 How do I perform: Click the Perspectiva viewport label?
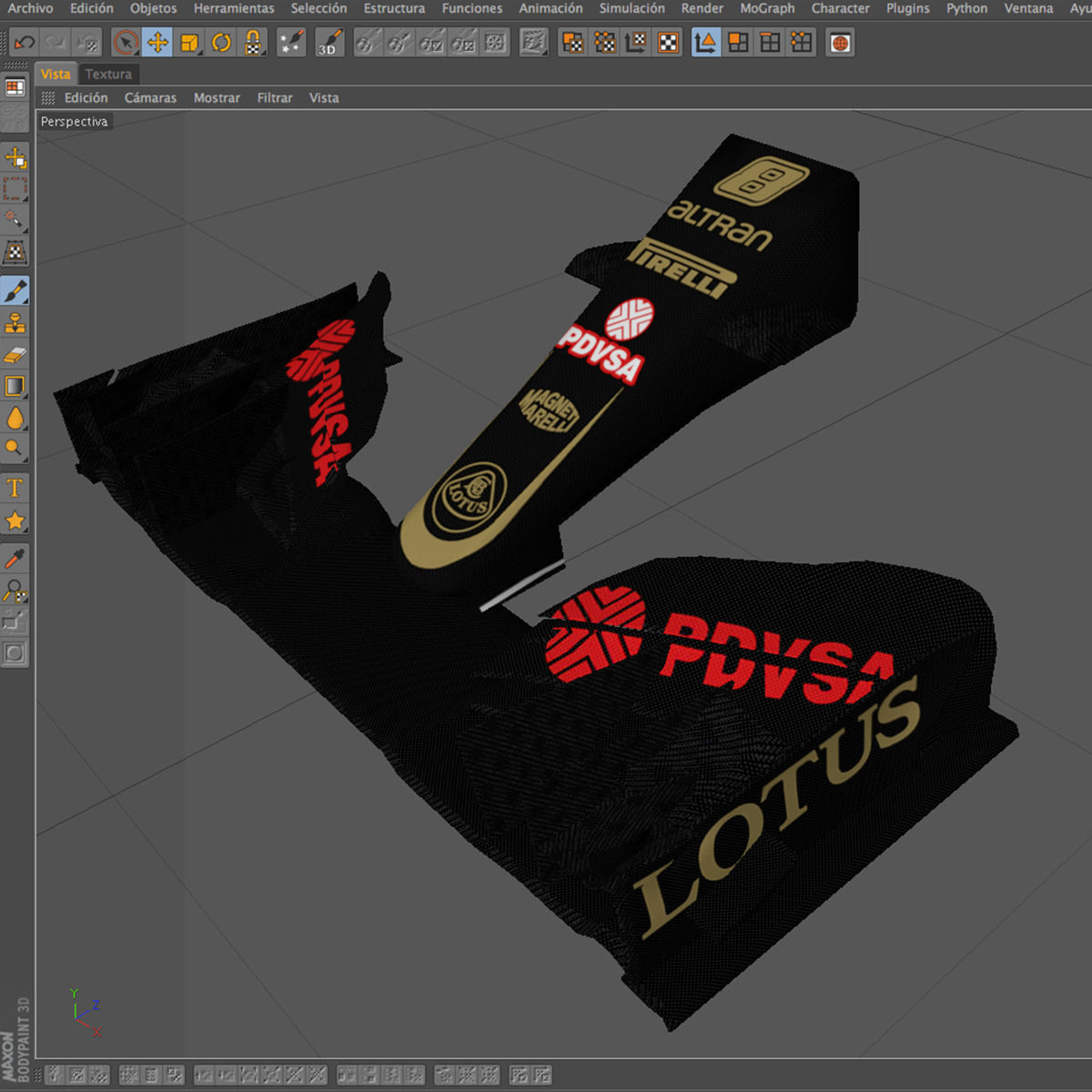tap(74, 121)
